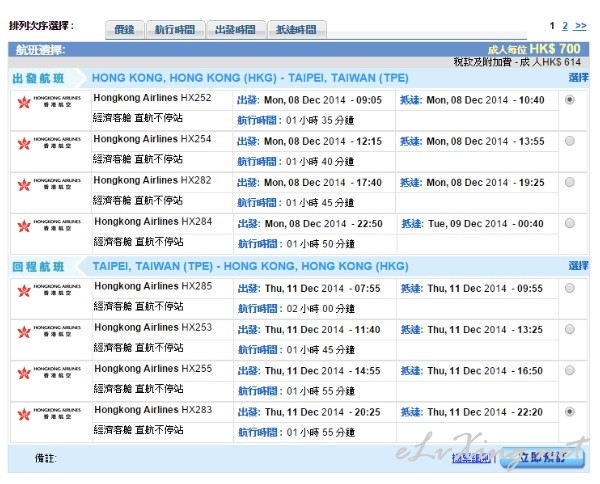Click Hong Kong Airlines logo in HX252 row

point(49,102)
